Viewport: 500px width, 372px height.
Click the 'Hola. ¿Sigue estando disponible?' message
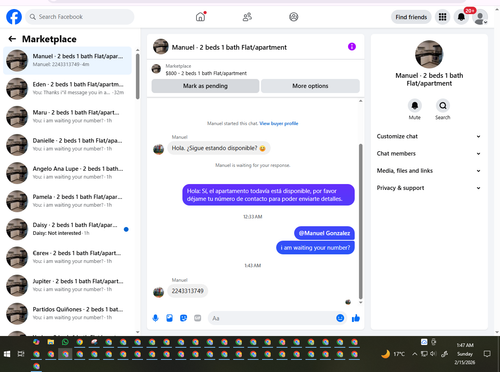(219, 148)
